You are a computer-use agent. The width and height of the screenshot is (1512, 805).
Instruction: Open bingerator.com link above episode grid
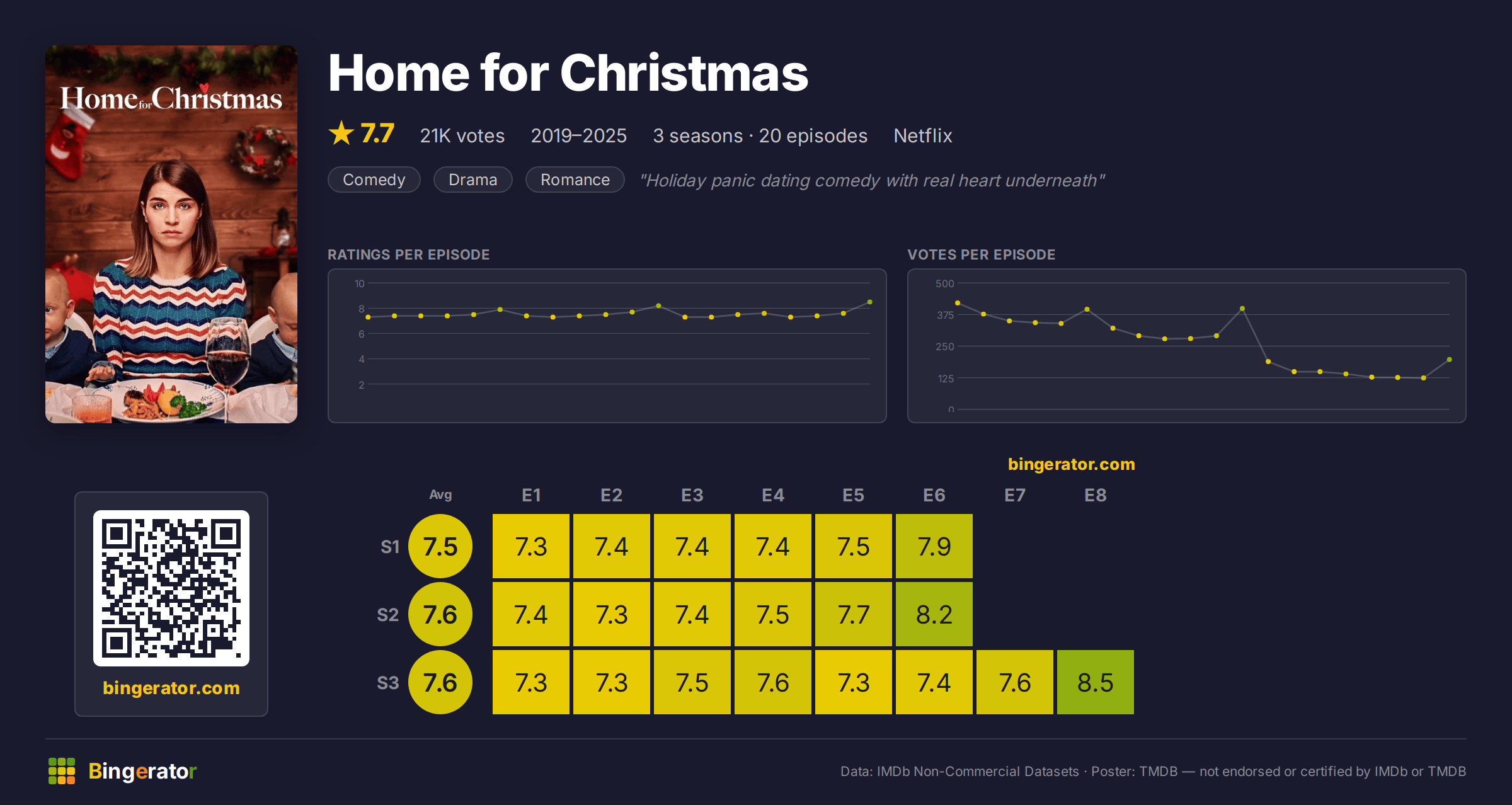pos(1072,464)
